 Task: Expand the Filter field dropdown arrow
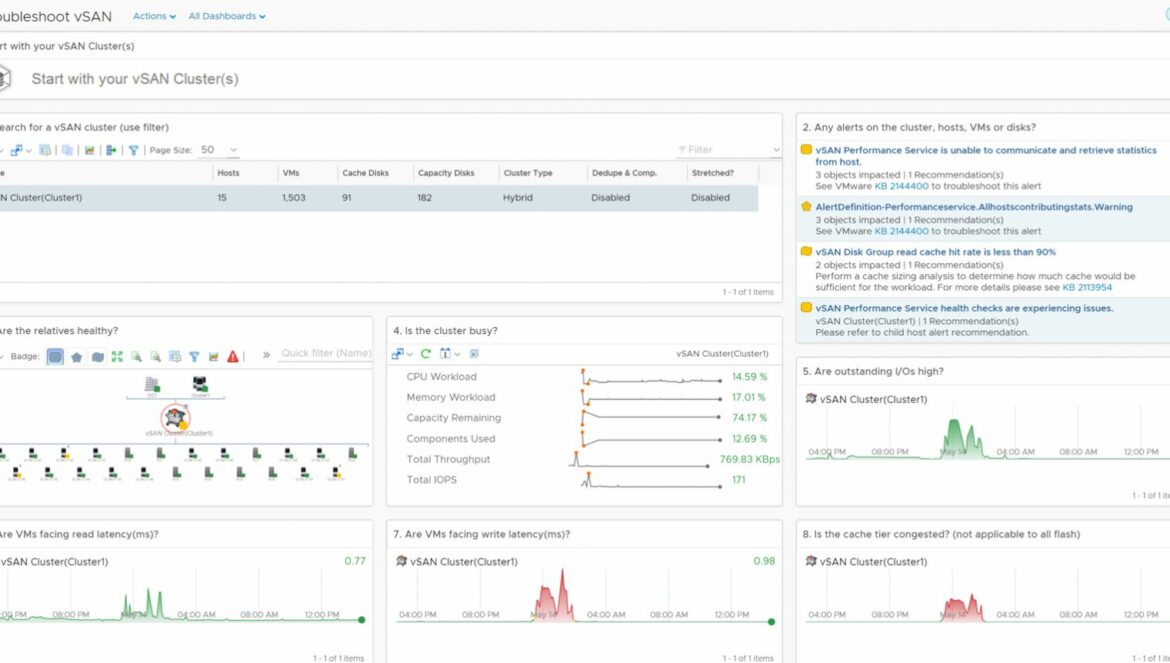776,150
